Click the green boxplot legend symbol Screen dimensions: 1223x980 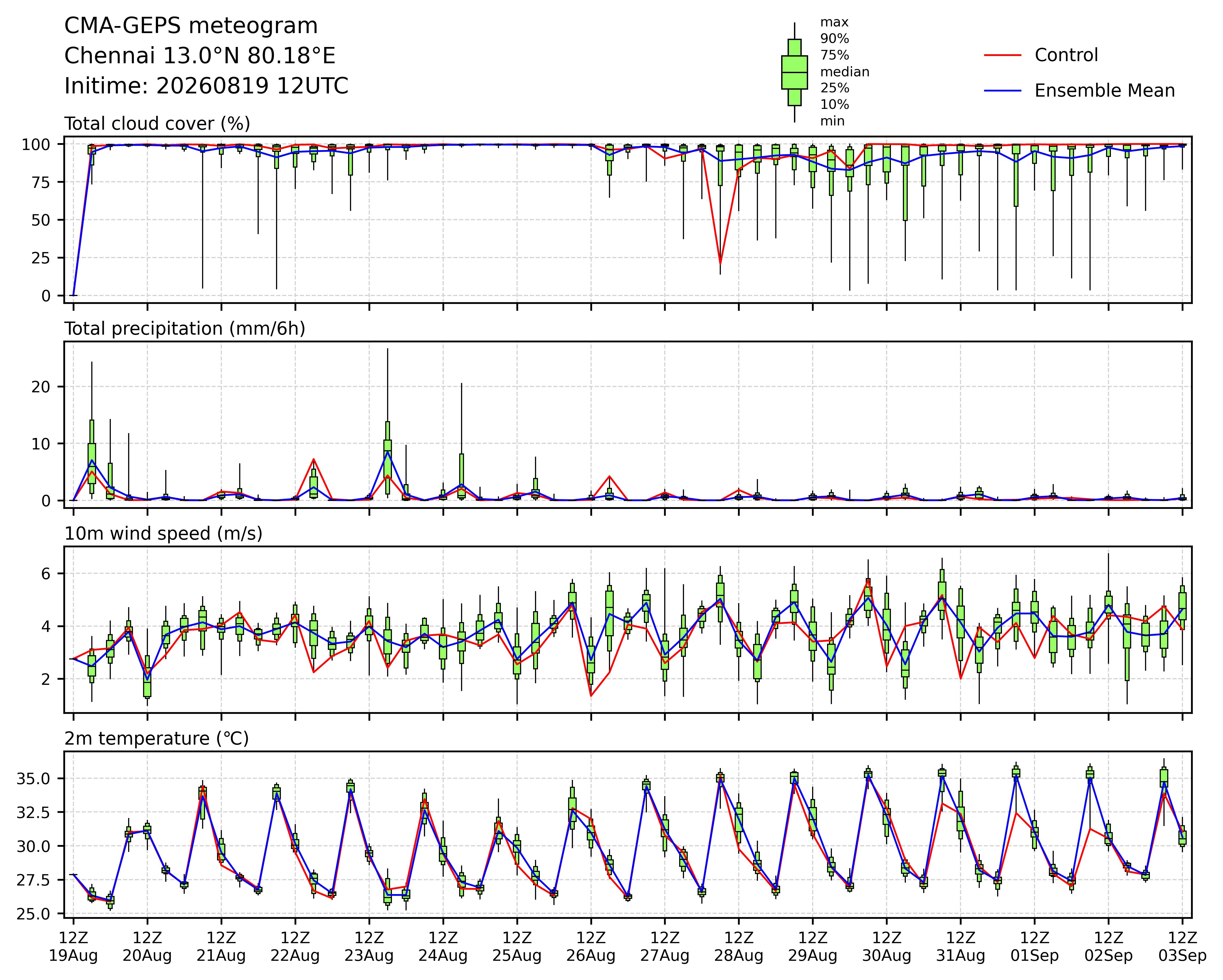pyautogui.click(x=794, y=73)
